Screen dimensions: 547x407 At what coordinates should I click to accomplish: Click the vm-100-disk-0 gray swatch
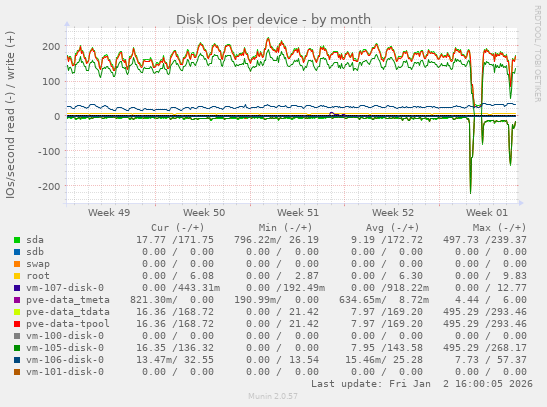pyautogui.click(x=17, y=336)
